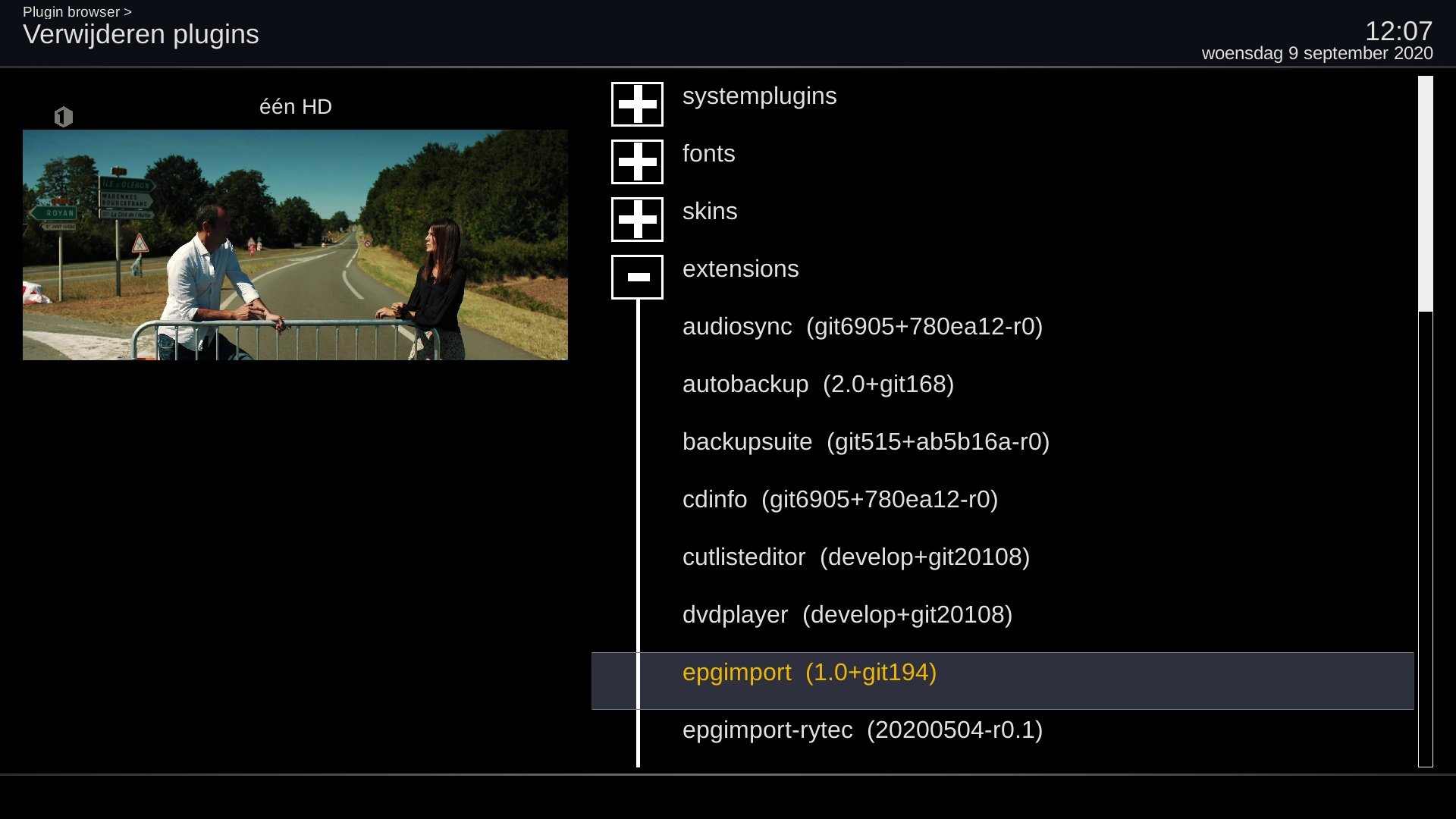Choose backupsuite plugin in list

coord(865,442)
